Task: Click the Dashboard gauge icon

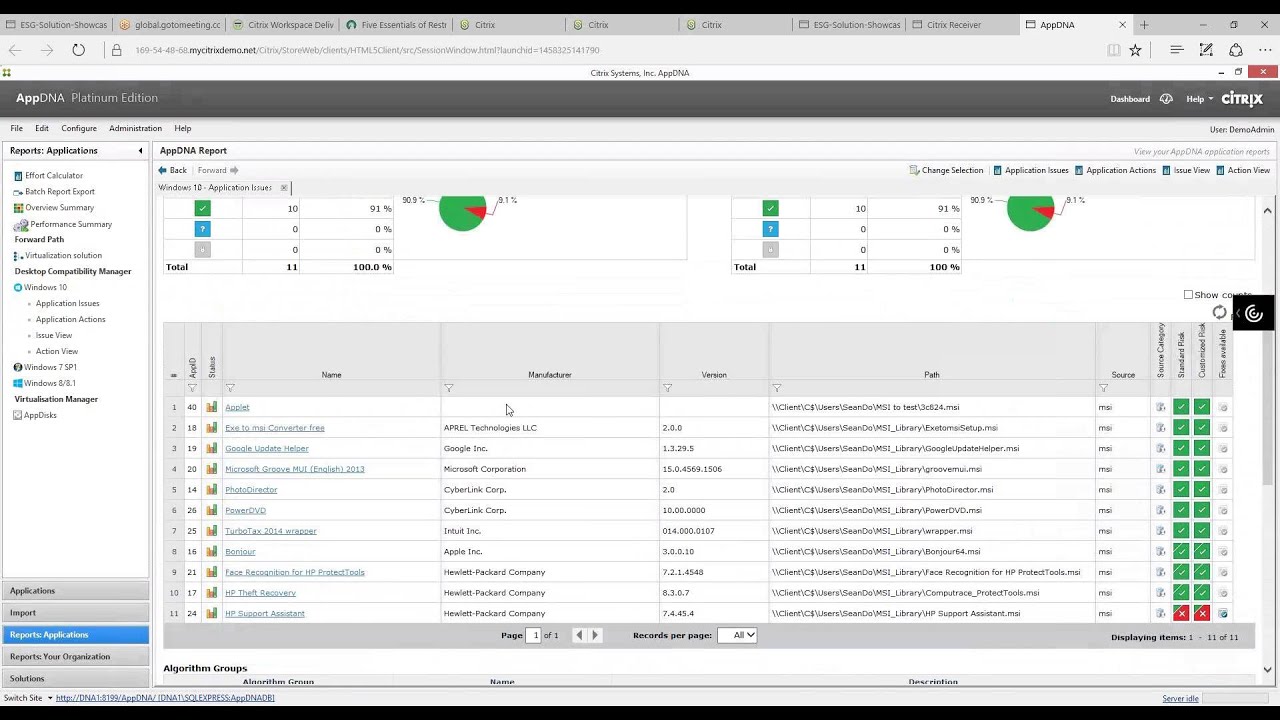Action: (x=1166, y=99)
